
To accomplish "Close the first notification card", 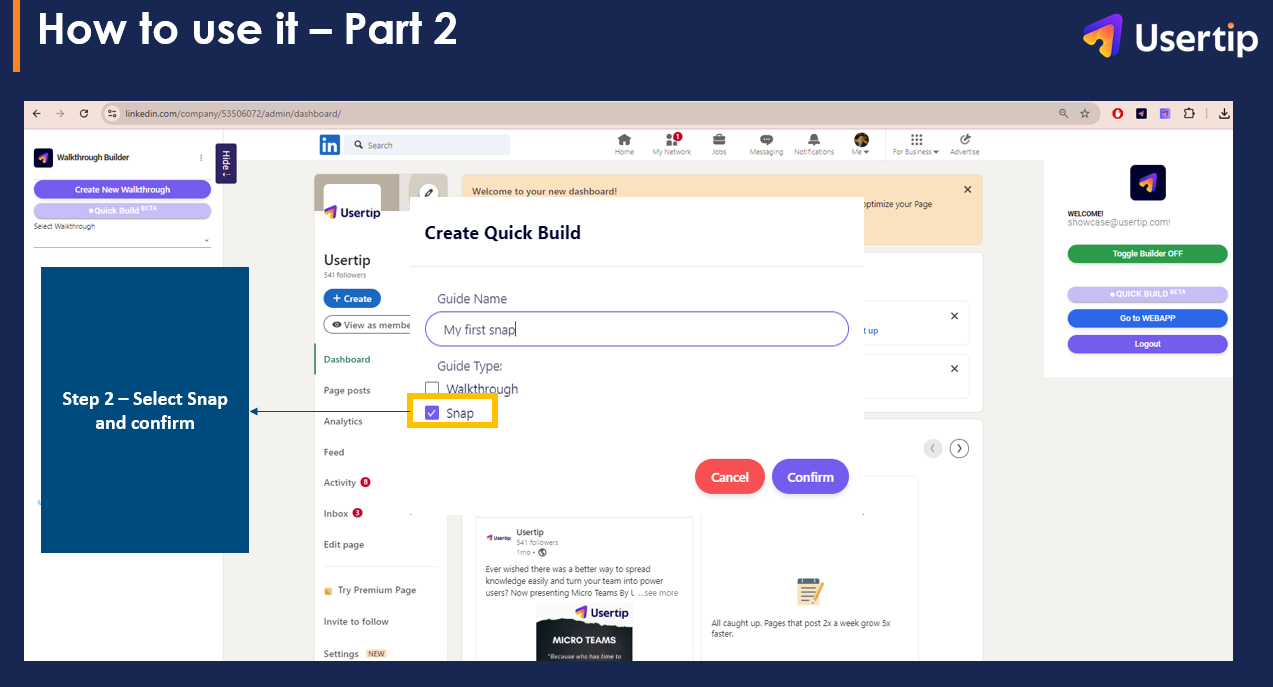I will click(x=954, y=315).
